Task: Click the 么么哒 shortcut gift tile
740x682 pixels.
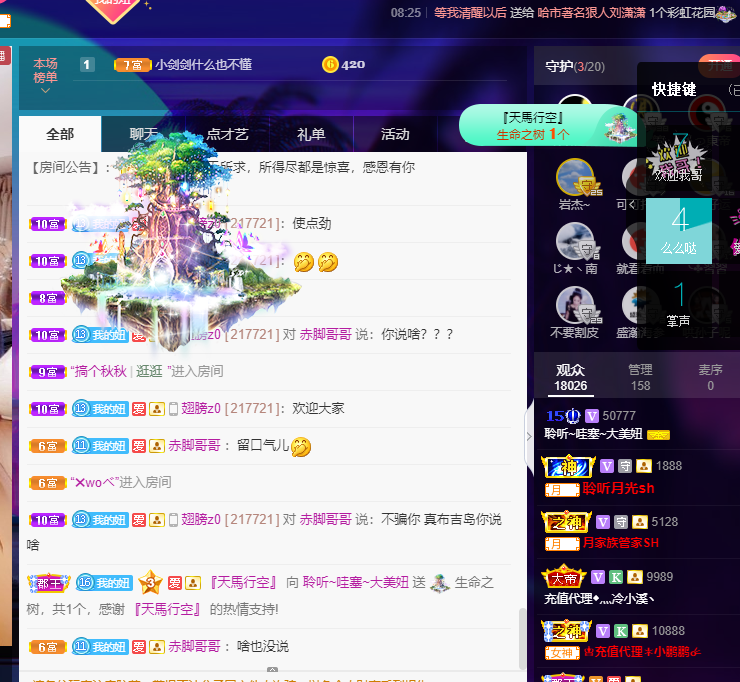Action: pos(679,230)
